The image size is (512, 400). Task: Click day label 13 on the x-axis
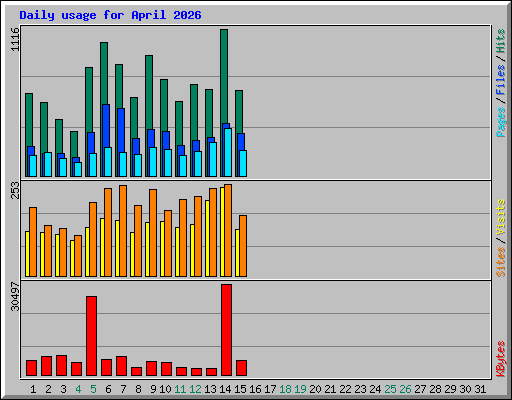coord(210,389)
